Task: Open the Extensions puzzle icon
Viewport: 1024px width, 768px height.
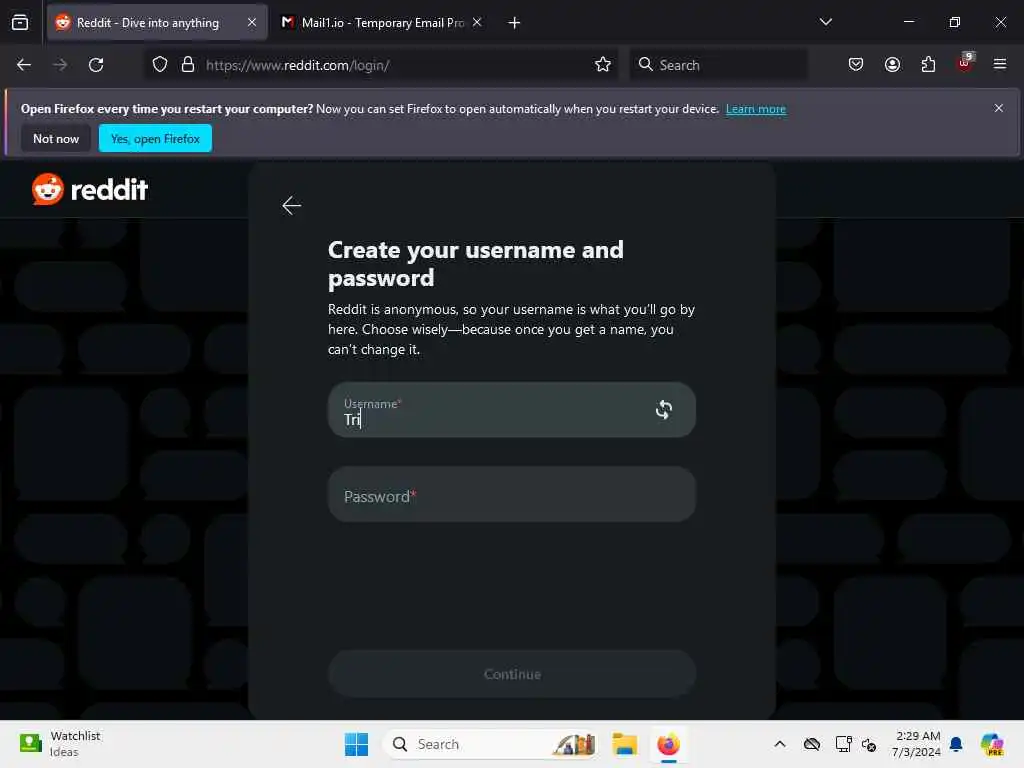Action: (x=928, y=65)
